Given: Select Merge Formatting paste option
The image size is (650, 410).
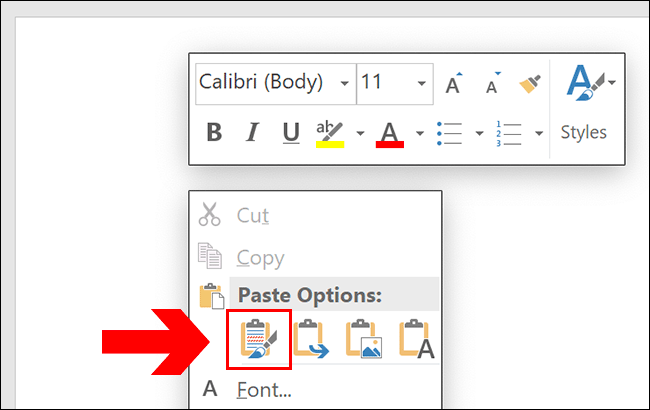Looking at the screenshot, I should (312, 339).
